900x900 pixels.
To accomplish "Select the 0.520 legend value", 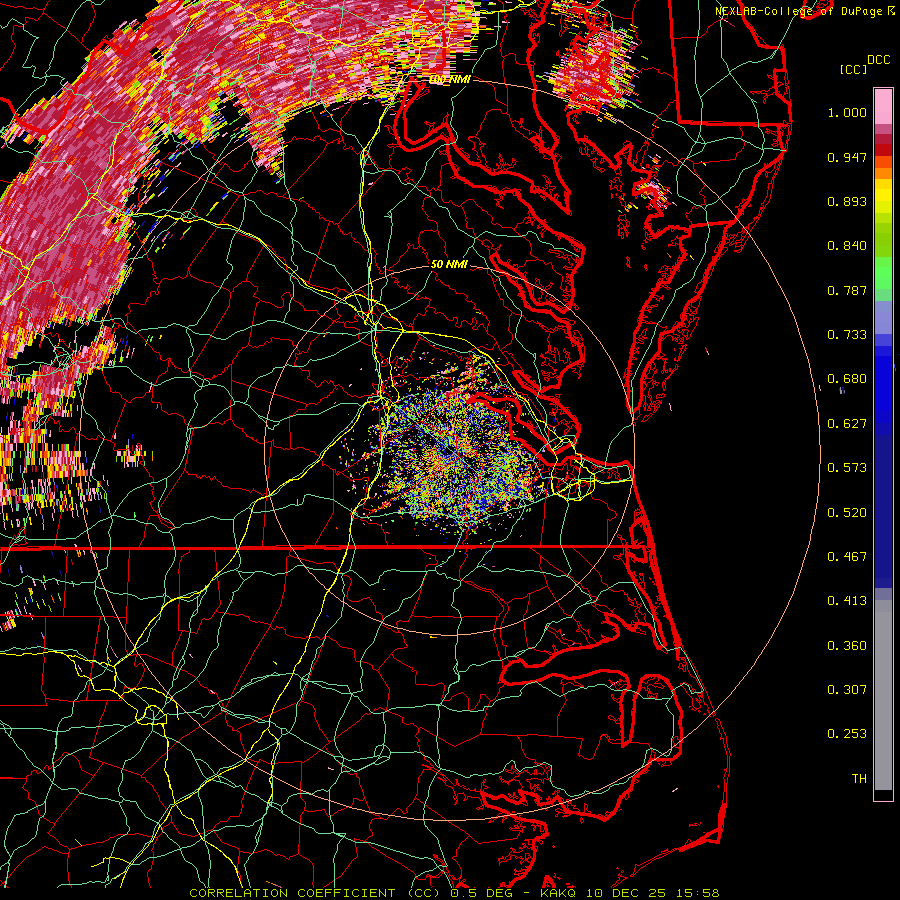I will point(847,513).
